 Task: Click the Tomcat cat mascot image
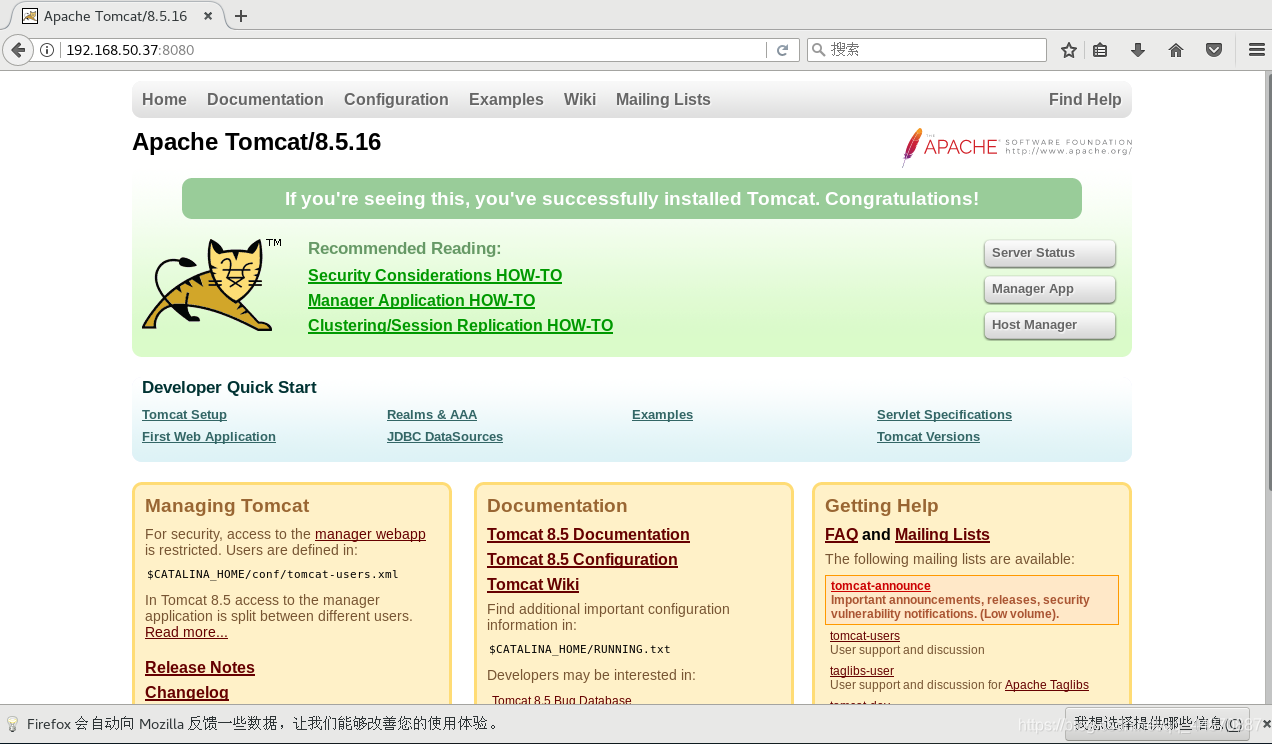(212, 284)
